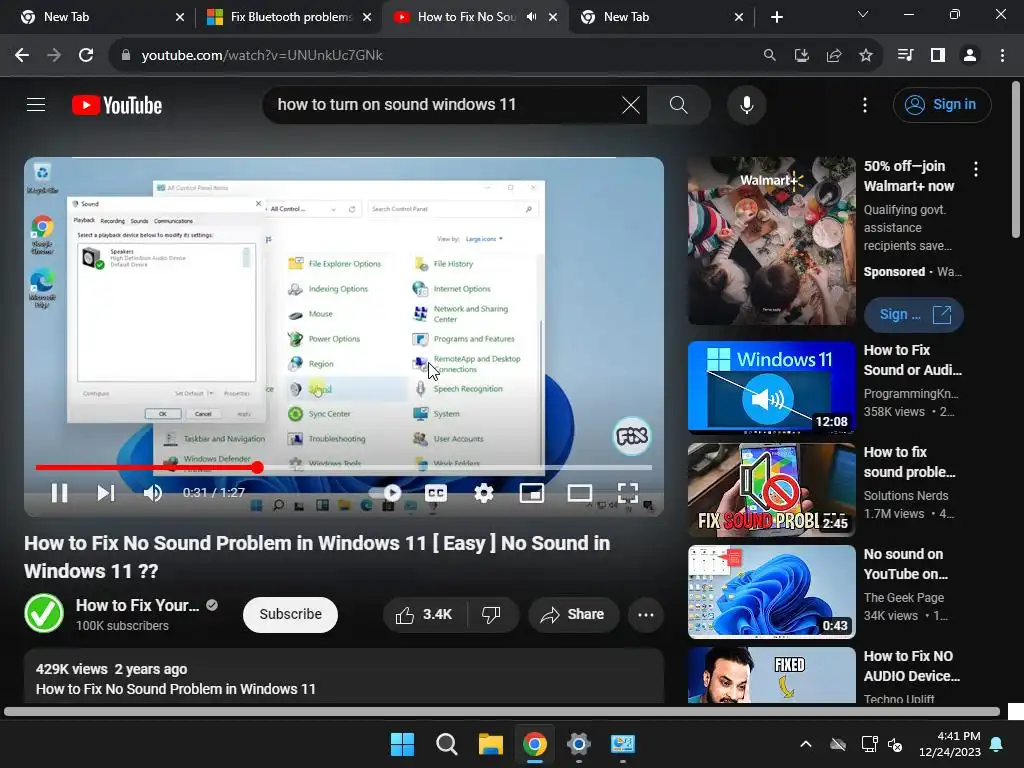Open the channel avatar with green checkmark
1024x768 pixels.
click(x=44, y=613)
